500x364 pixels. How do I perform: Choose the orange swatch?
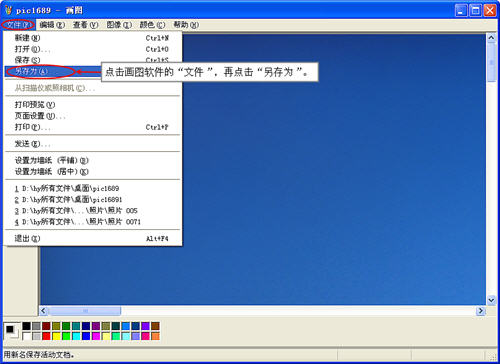click(x=156, y=336)
